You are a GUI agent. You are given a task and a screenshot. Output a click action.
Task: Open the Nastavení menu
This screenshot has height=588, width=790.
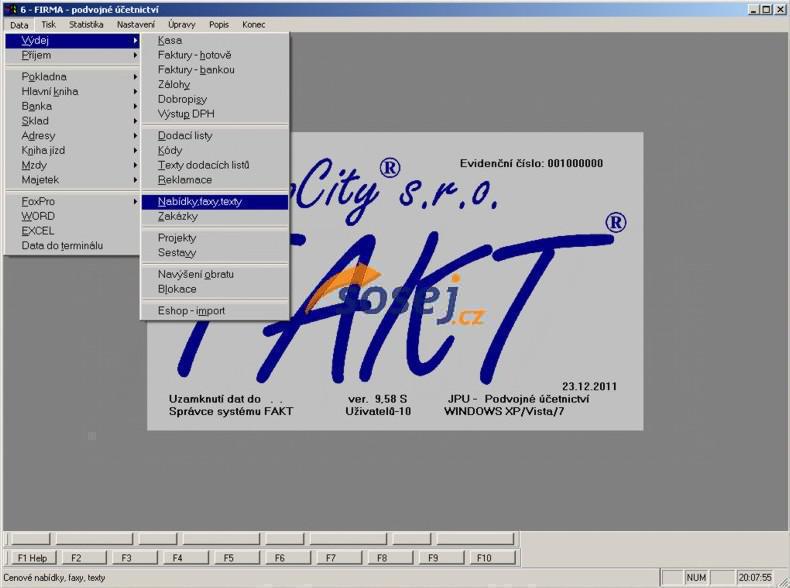pos(136,25)
